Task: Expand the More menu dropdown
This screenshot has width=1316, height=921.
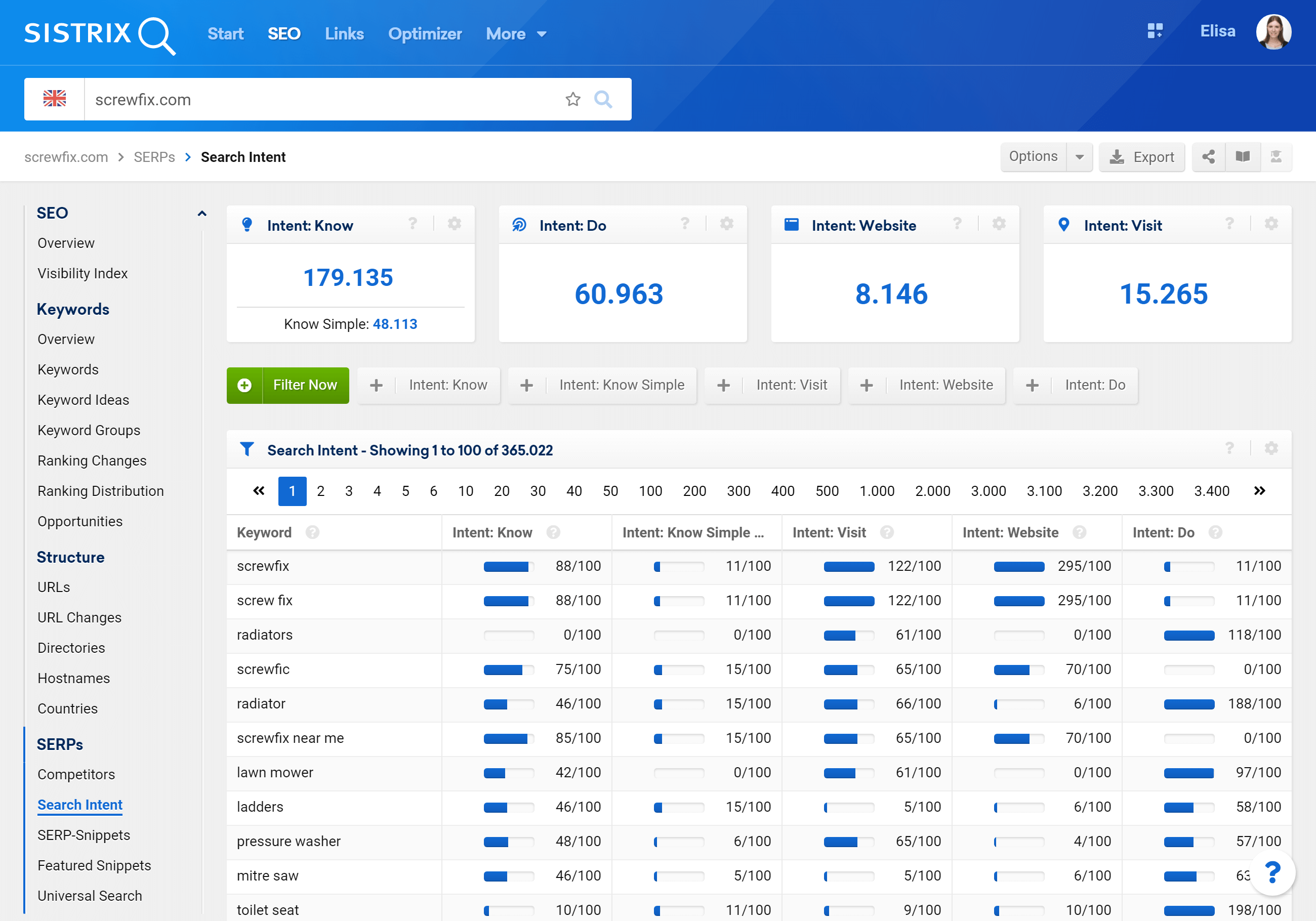Action: pyautogui.click(x=516, y=34)
